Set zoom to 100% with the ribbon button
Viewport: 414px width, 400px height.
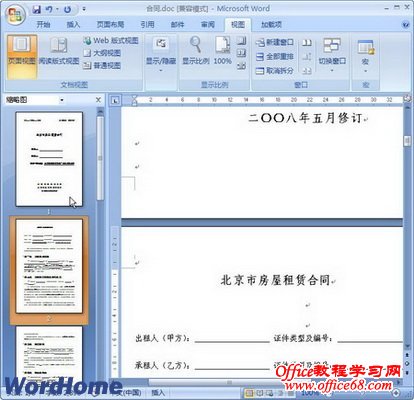222,51
